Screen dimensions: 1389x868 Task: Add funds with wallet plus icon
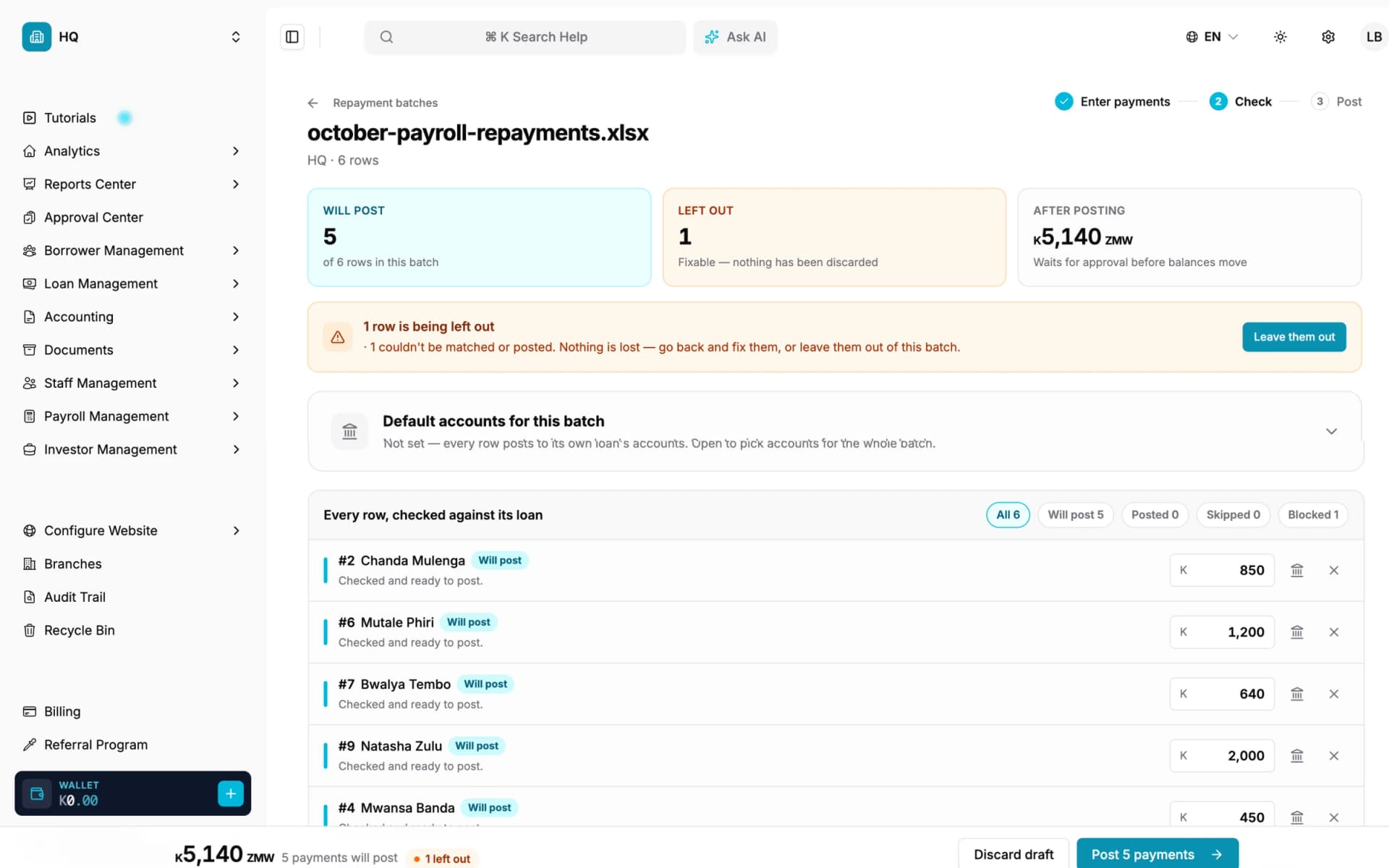click(x=231, y=793)
